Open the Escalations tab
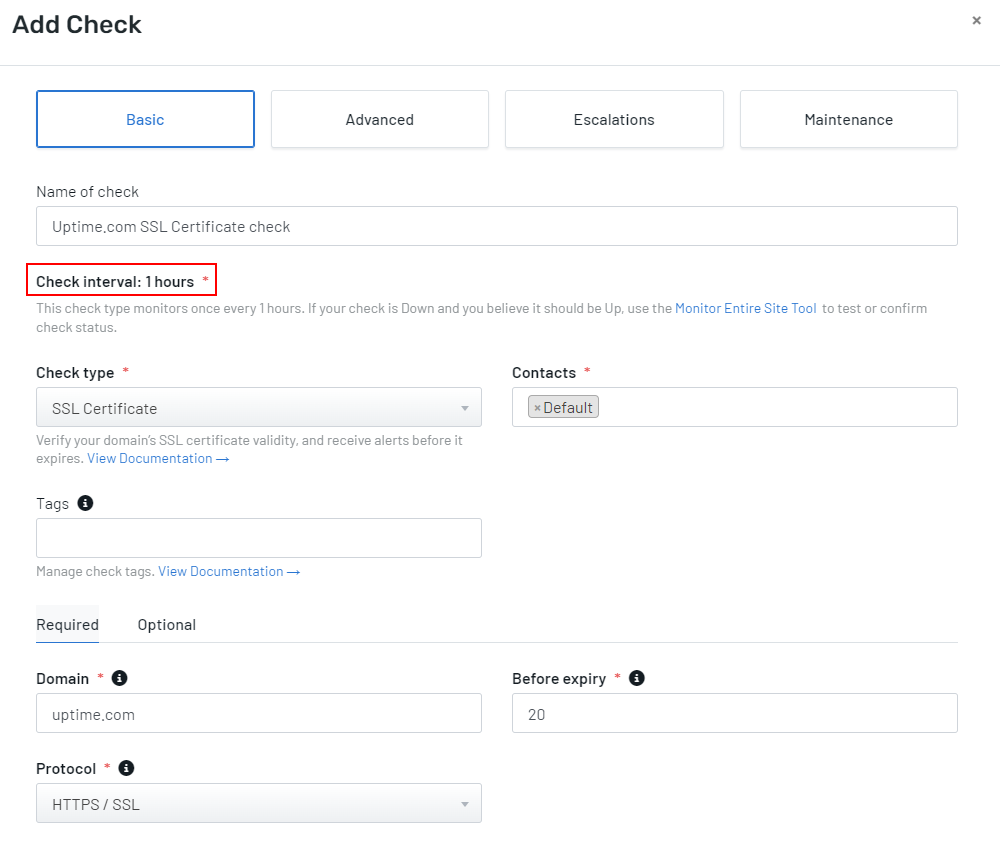 coord(614,119)
